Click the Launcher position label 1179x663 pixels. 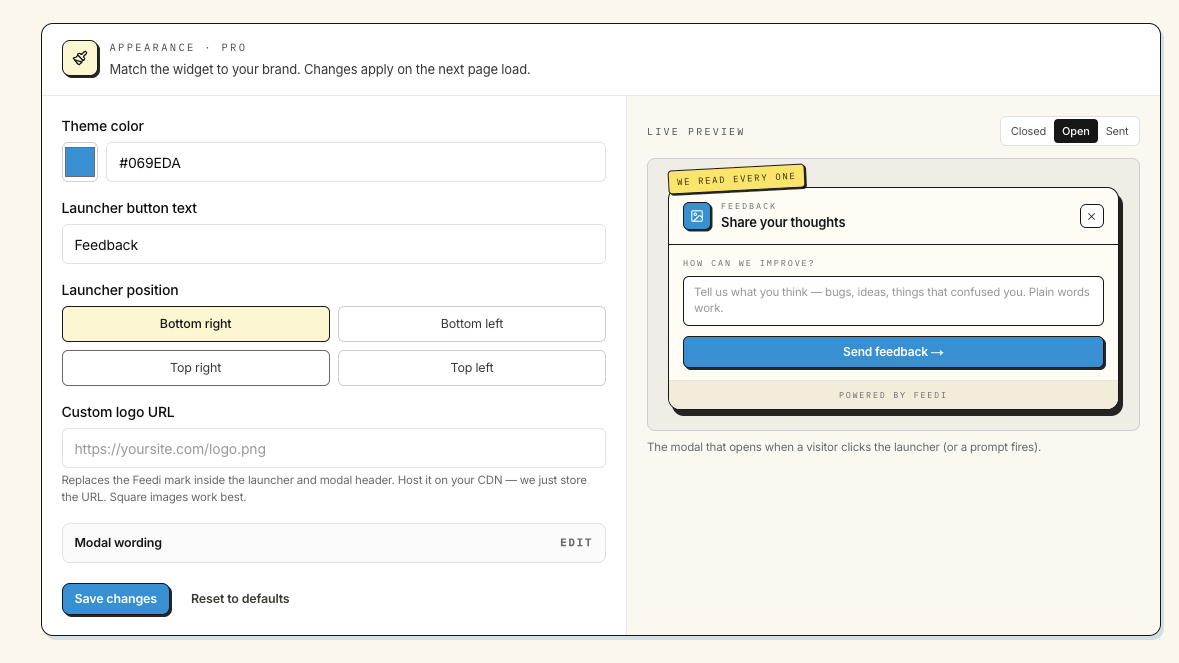[x=120, y=290]
